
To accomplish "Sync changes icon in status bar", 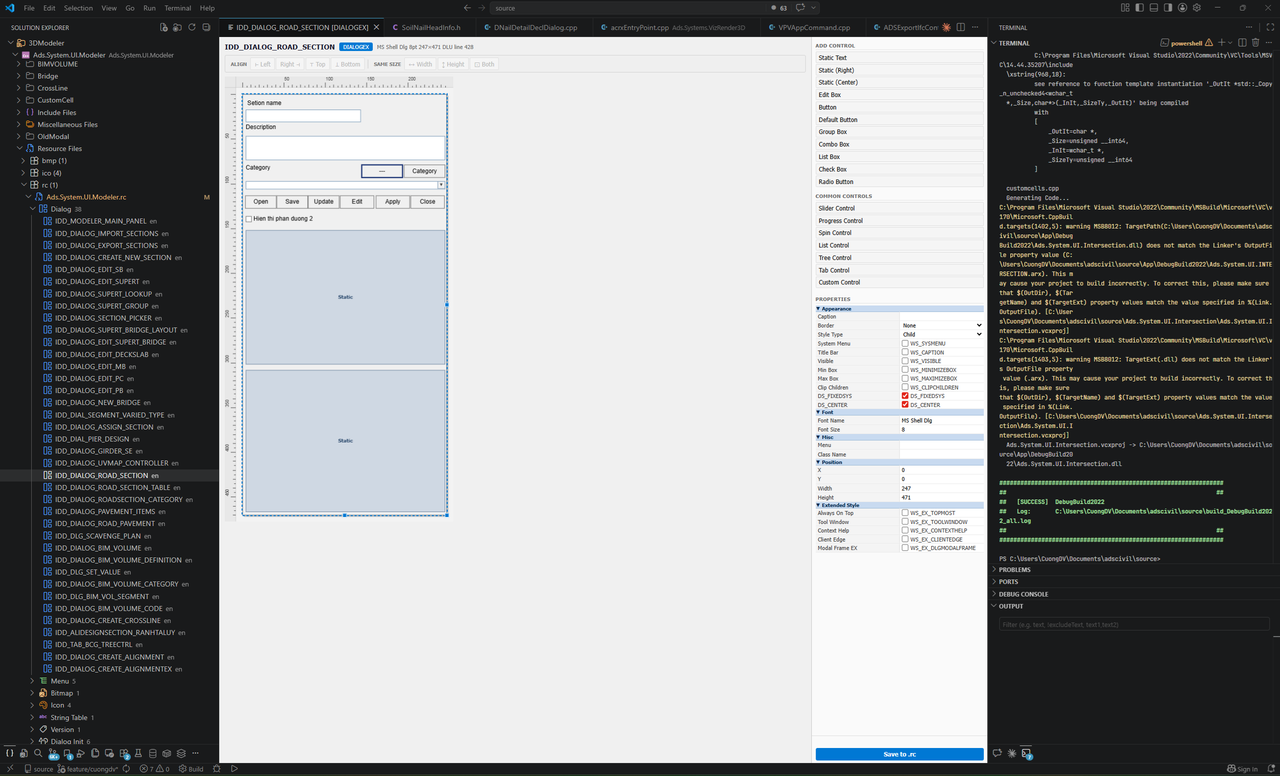I will point(126,769).
